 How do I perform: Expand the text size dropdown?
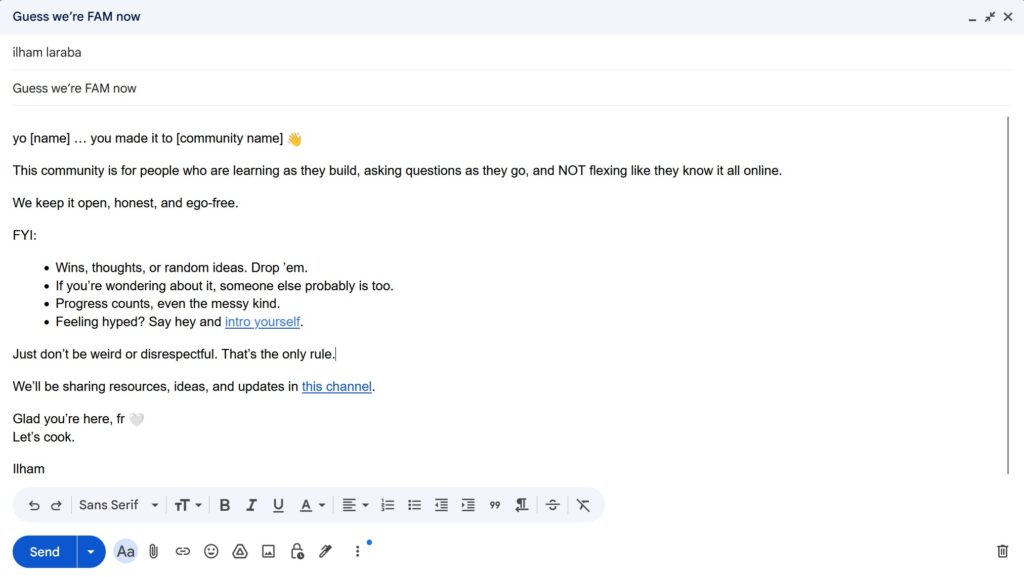click(188, 506)
